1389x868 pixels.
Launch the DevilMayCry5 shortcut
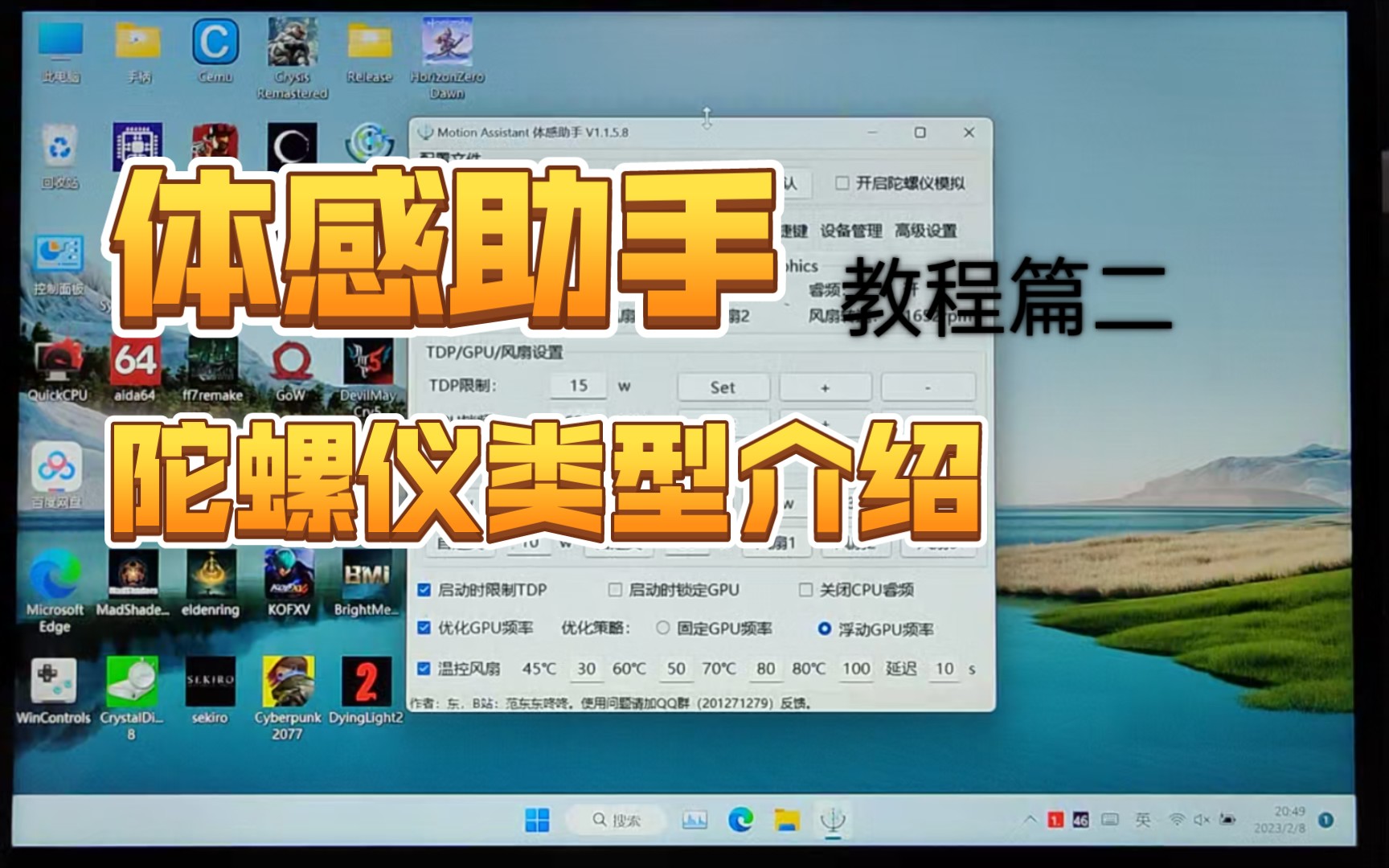(x=367, y=376)
